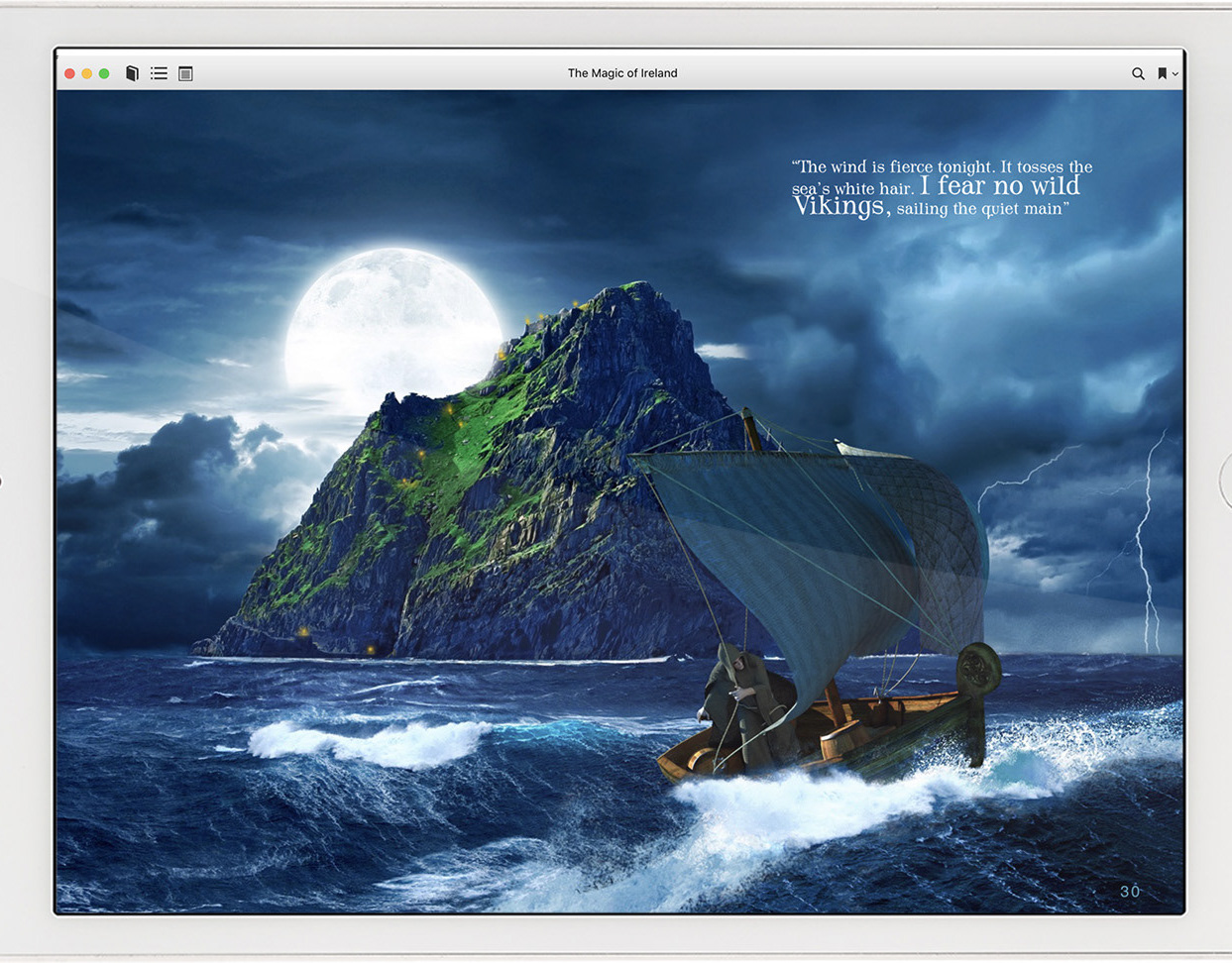Click the title "The Magic of Ireland"
Screen dimensions: 1232x963
click(x=622, y=73)
